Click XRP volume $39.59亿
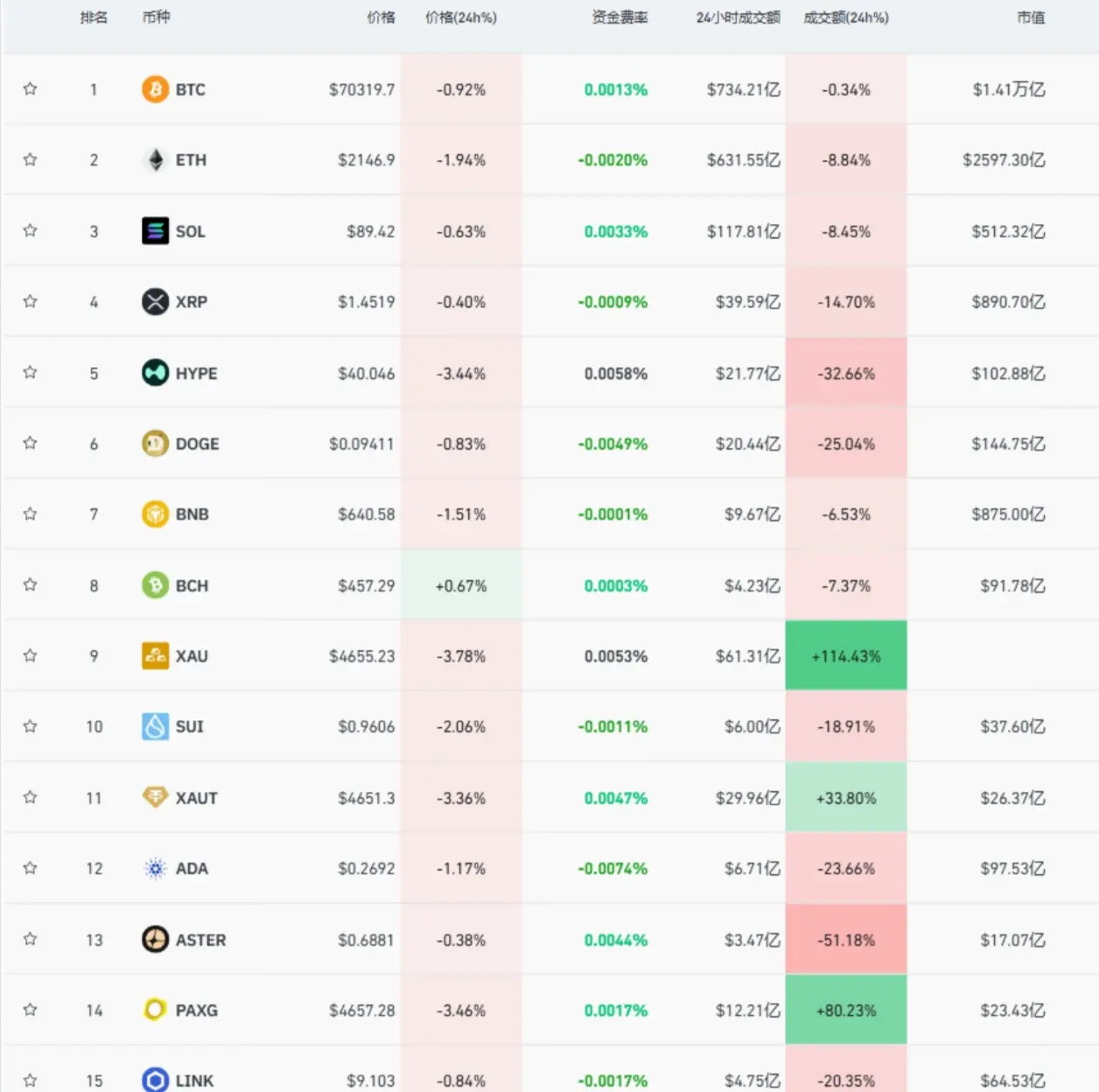 click(748, 302)
